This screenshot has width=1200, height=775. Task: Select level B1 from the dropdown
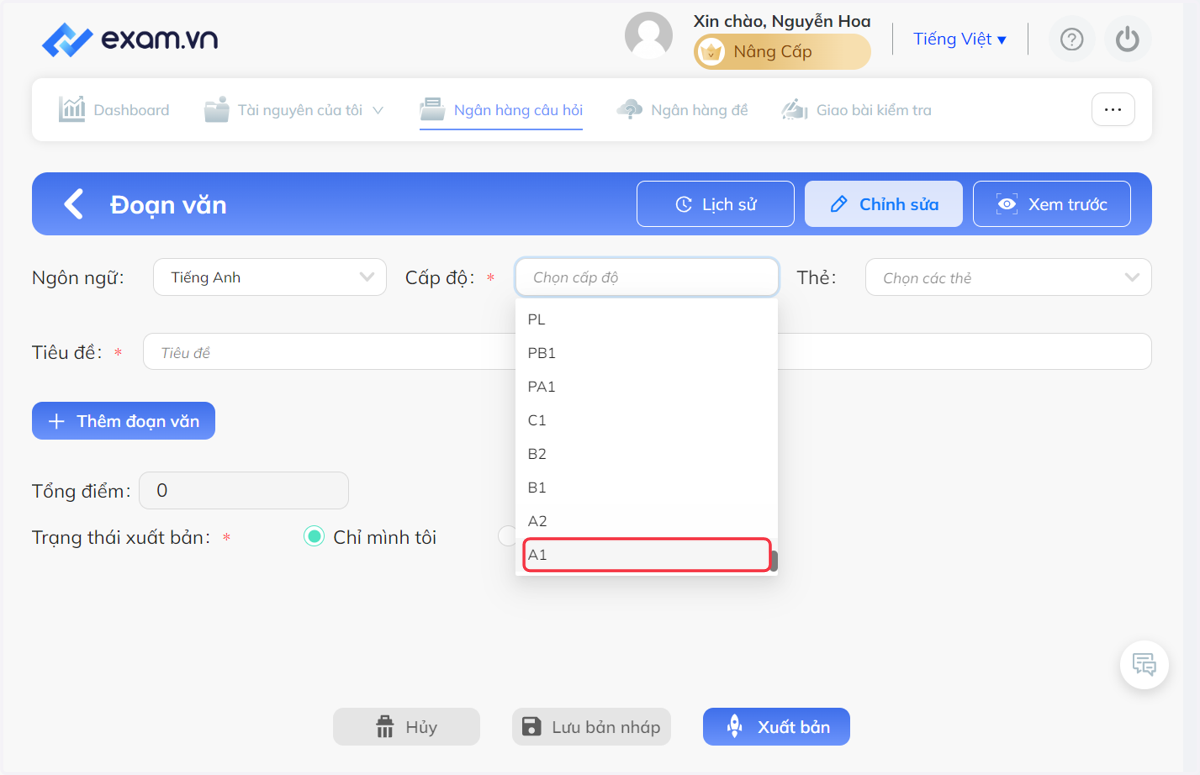[646, 488]
